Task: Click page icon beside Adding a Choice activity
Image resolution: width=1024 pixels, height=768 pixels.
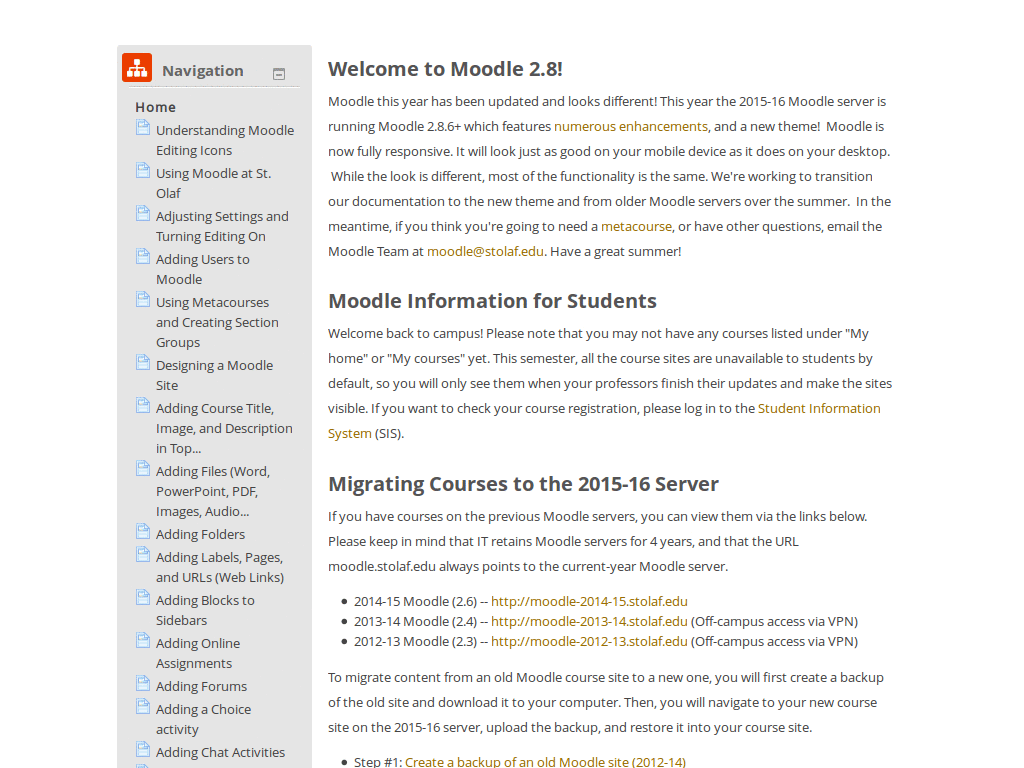Action: [x=143, y=707]
